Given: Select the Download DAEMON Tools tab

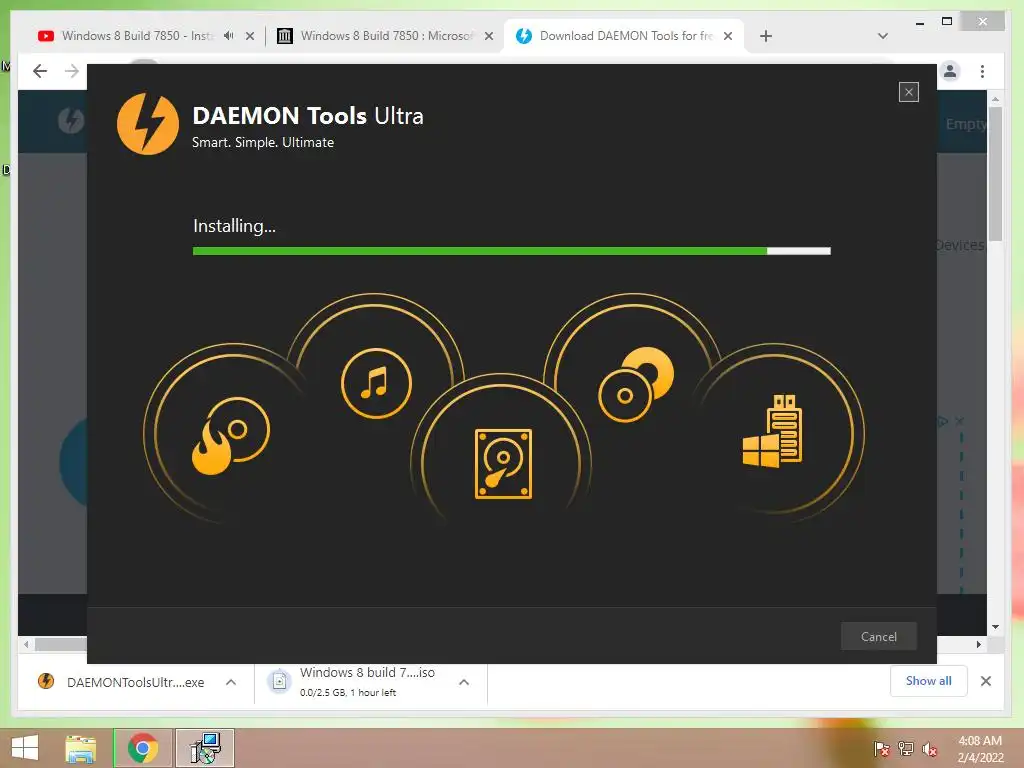Looking at the screenshot, I should pos(624,36).
